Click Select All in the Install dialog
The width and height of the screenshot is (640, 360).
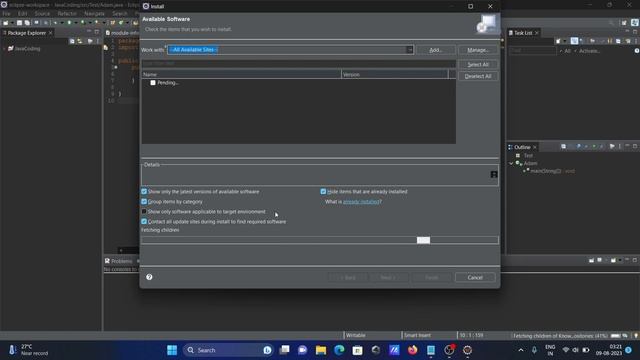point(478,64)
